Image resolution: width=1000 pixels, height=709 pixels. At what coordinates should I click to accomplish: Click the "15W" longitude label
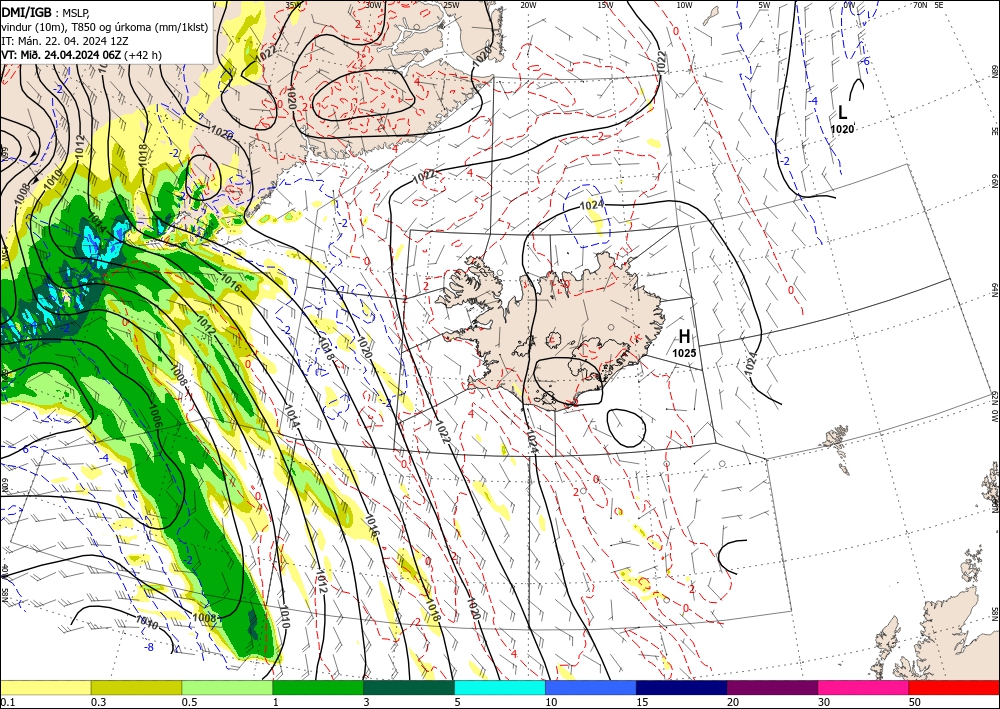tap(606, 5)
